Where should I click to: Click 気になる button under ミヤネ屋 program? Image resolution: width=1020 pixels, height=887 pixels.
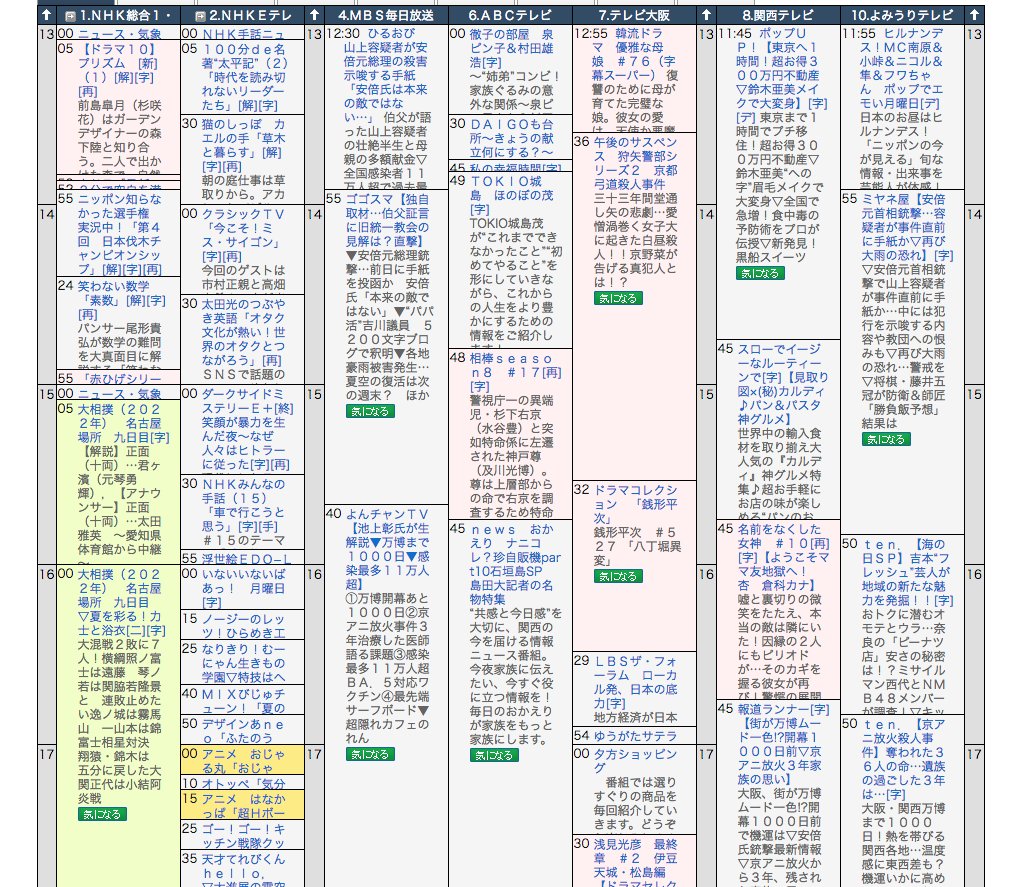point(886,439)
